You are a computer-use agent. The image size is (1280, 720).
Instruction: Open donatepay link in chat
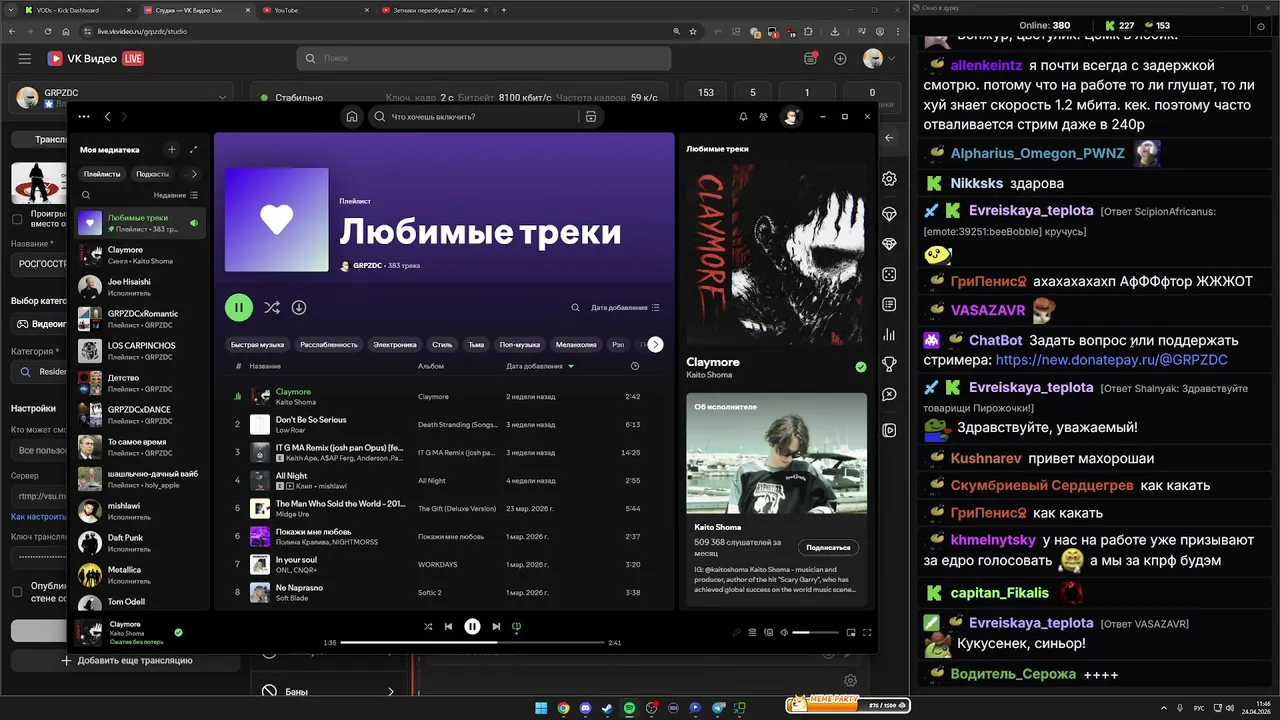click(x=1111, y=359)
